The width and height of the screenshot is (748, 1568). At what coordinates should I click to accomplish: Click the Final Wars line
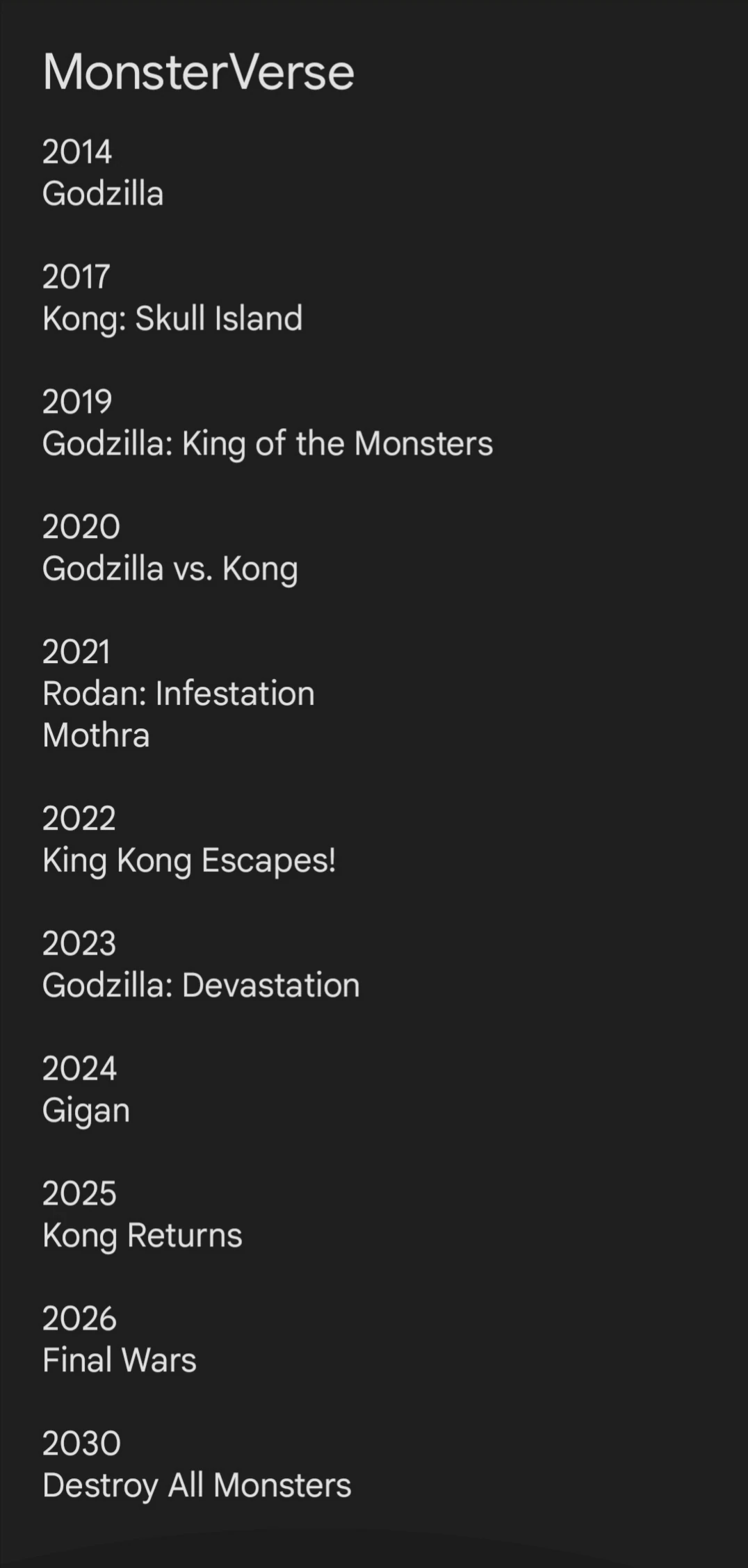point(120,1360)
